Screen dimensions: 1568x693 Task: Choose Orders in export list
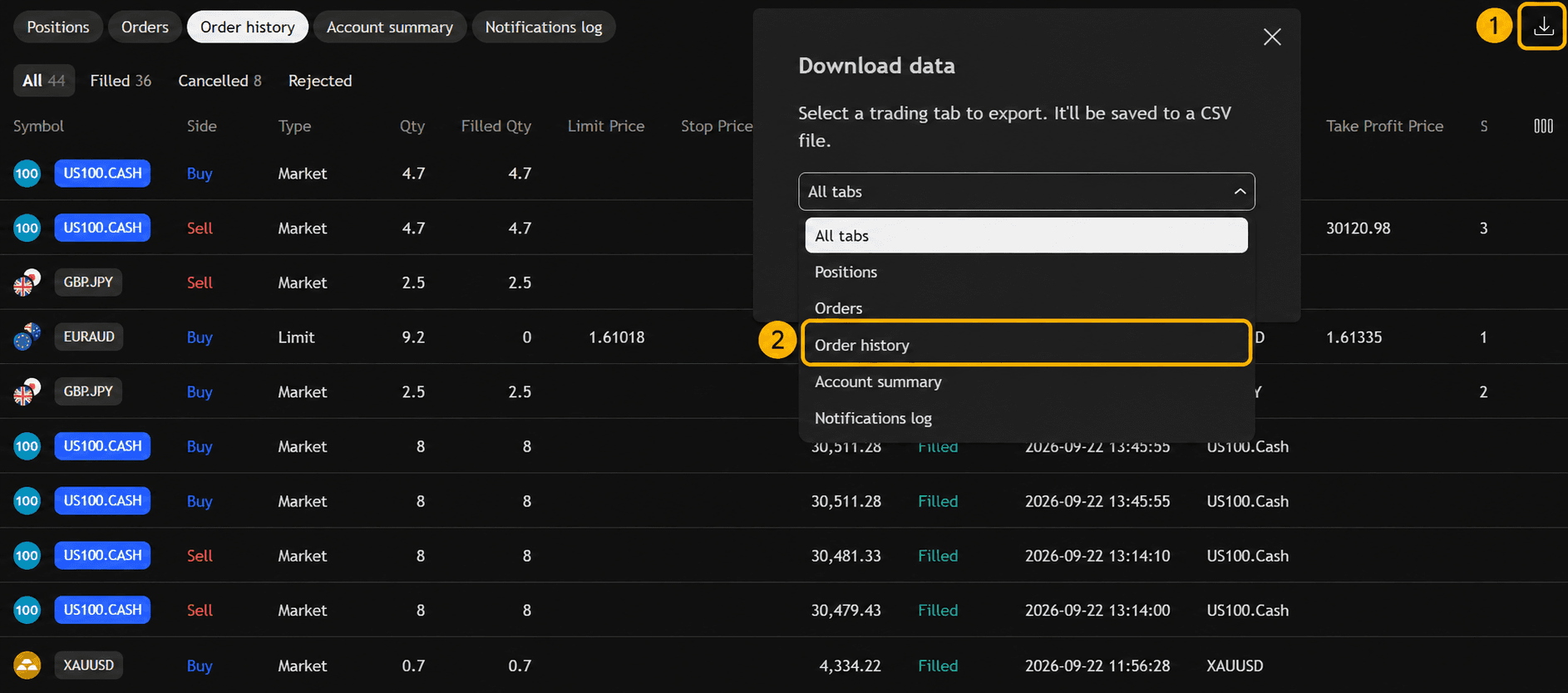(1026, 308)
